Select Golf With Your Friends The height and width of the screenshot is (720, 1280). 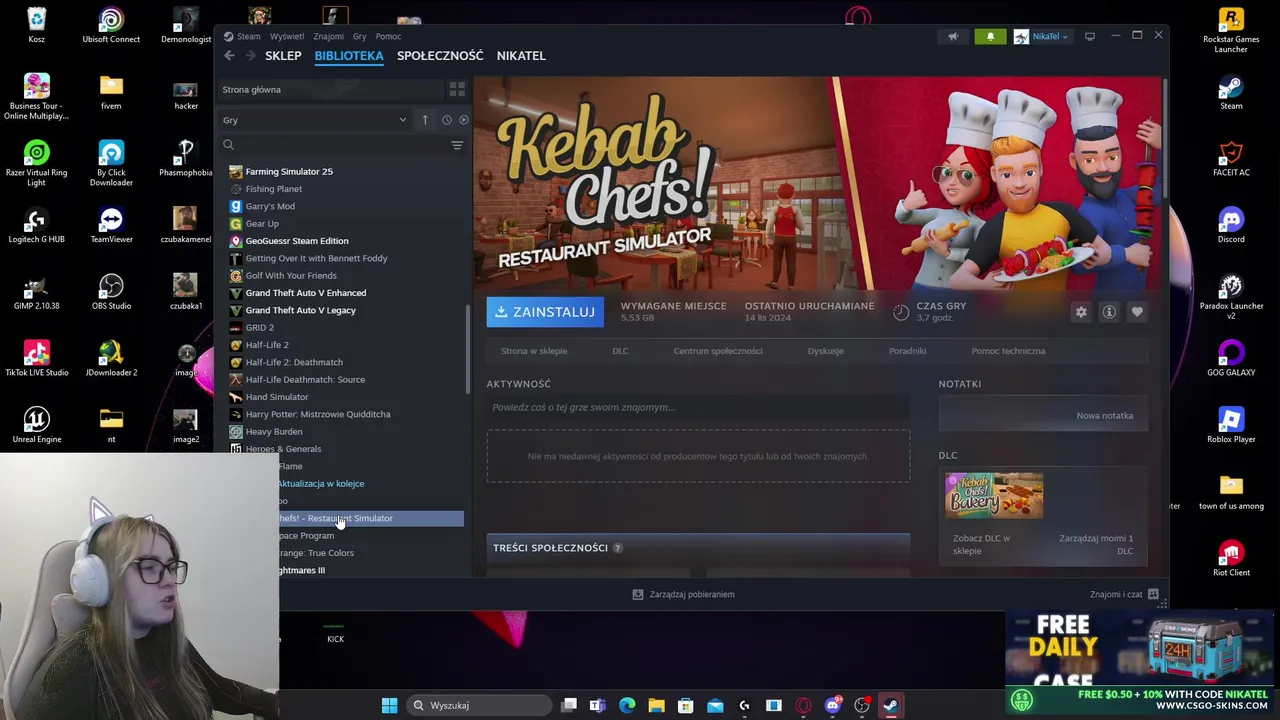coord(291,276)
